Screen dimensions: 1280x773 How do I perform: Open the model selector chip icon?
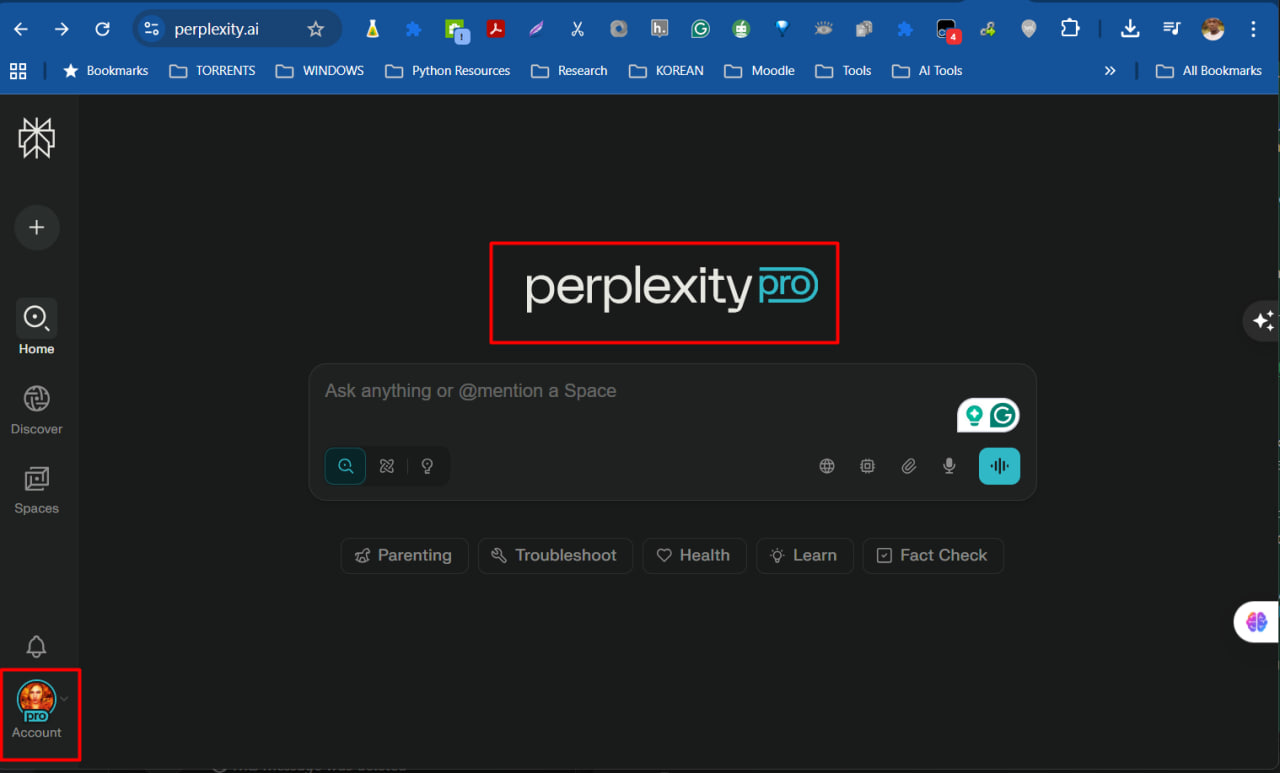[x=867, y=466]
